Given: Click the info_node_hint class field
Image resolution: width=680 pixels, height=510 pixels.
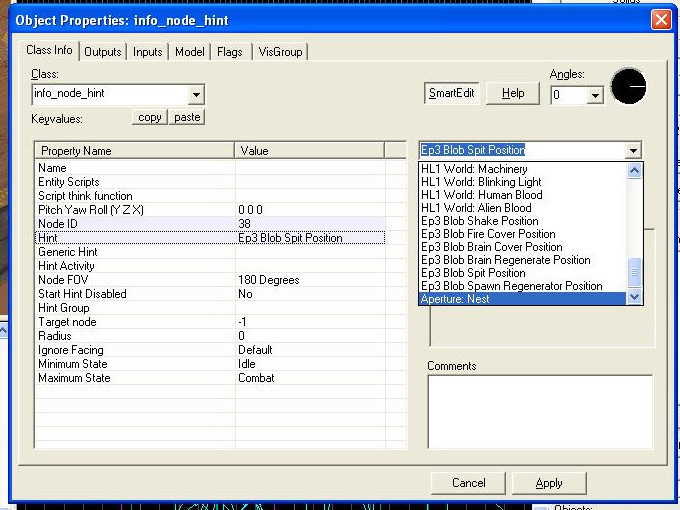Looking at the screenshot, I should pyautogui.click(x=110, y=94).
